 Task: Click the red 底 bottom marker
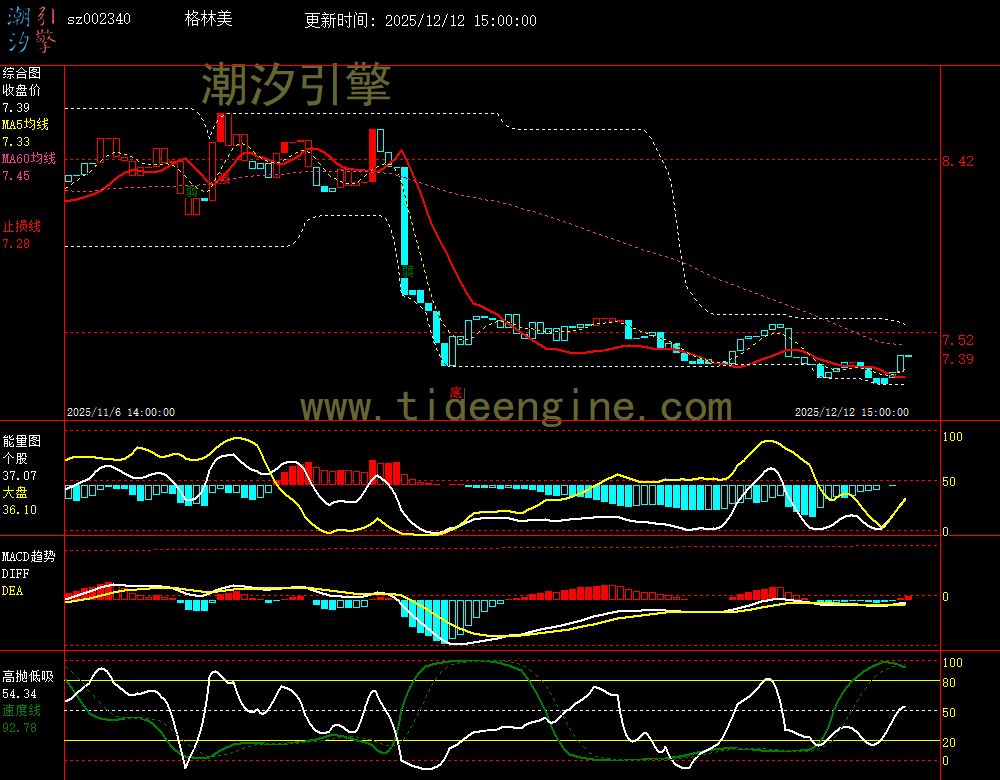pos(455,391)
